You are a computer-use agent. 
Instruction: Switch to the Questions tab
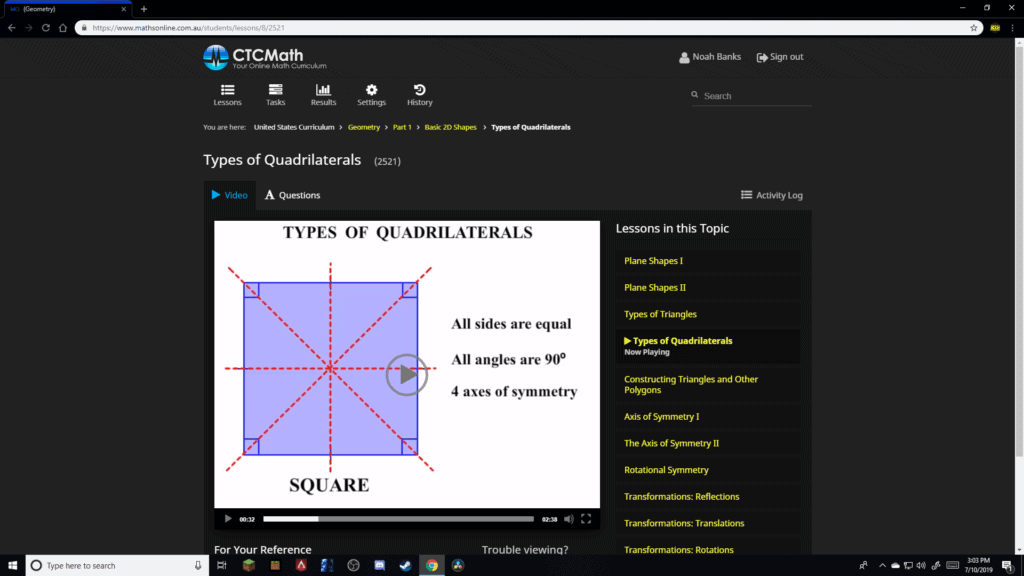(x=292, y=195)
